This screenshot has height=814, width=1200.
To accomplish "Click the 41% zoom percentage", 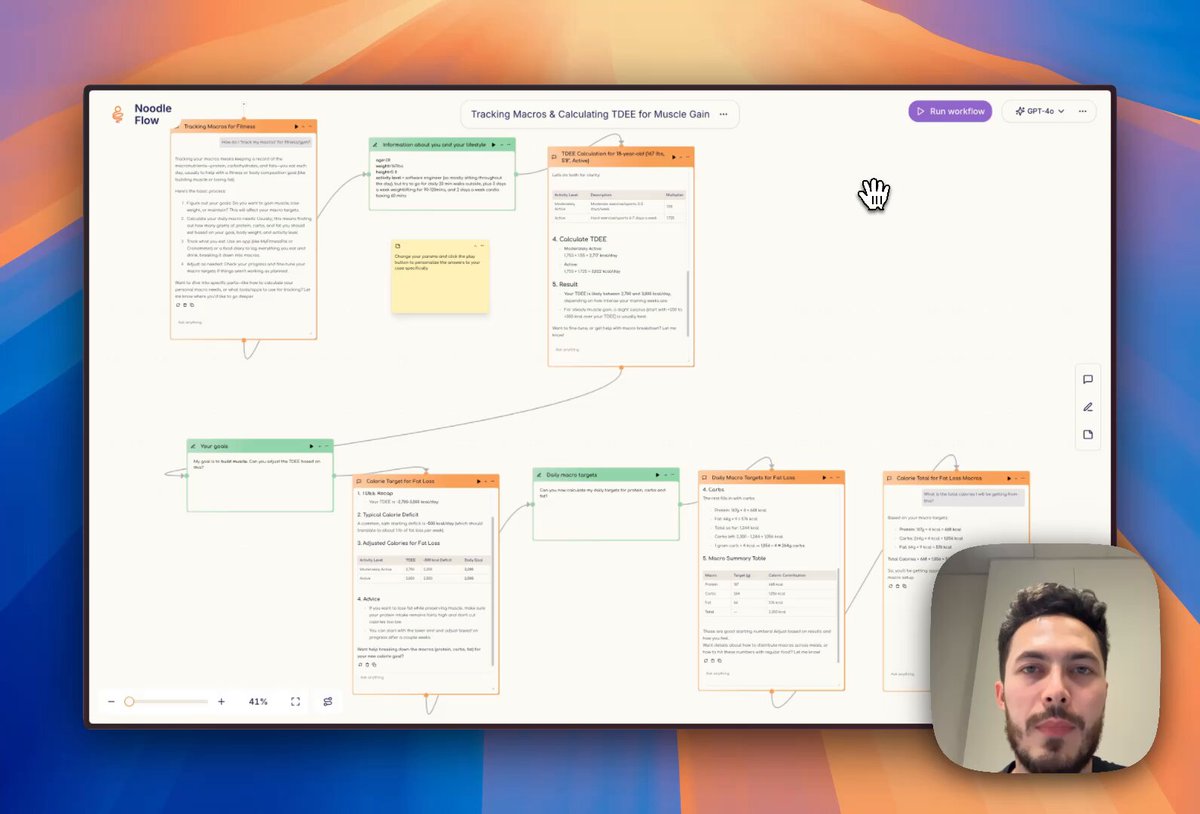I will pos(258,702).
